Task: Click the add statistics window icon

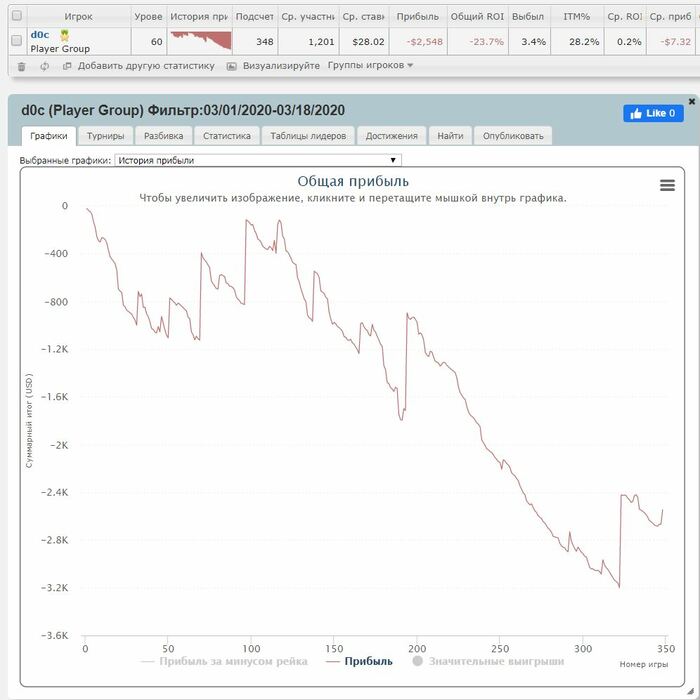Action: [67, 66]
